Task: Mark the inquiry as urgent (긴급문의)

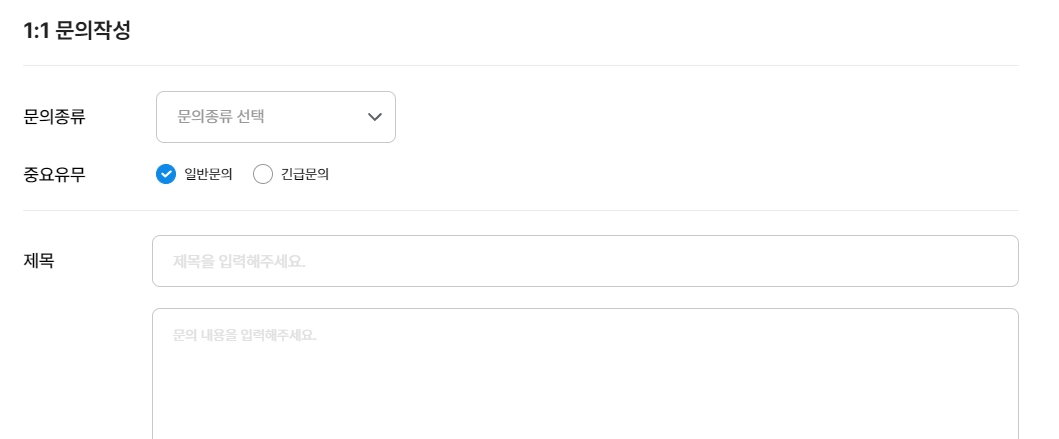Action: (263, 174)
